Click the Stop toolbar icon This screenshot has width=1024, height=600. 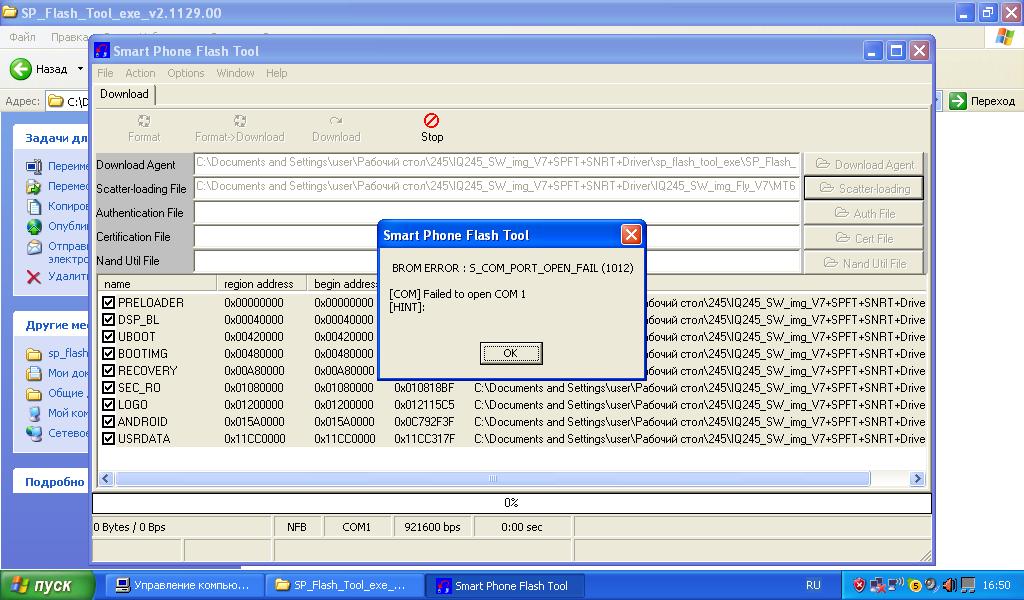point(431,121)
